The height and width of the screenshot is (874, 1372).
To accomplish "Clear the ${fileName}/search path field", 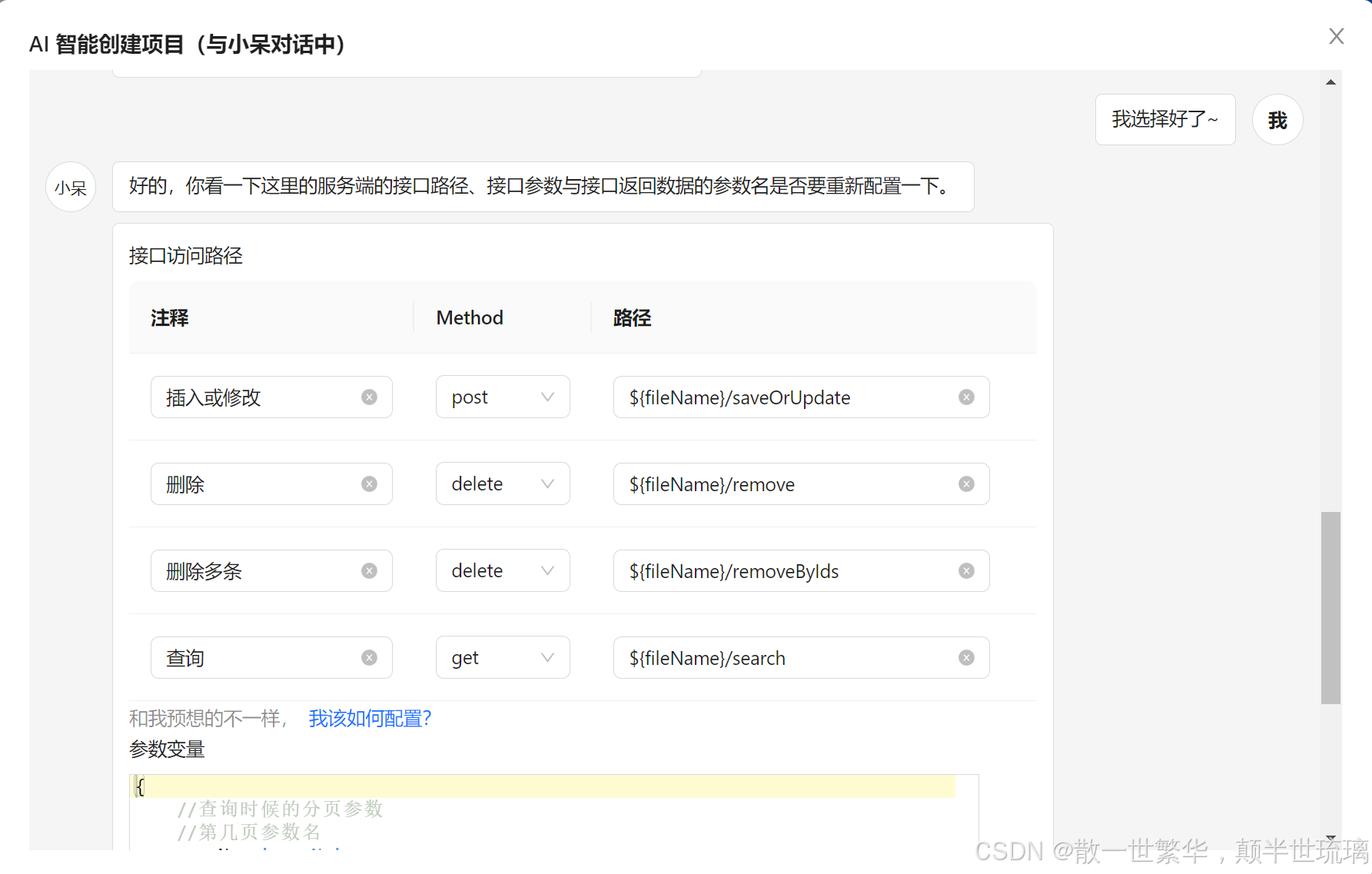I will [966, 658].
